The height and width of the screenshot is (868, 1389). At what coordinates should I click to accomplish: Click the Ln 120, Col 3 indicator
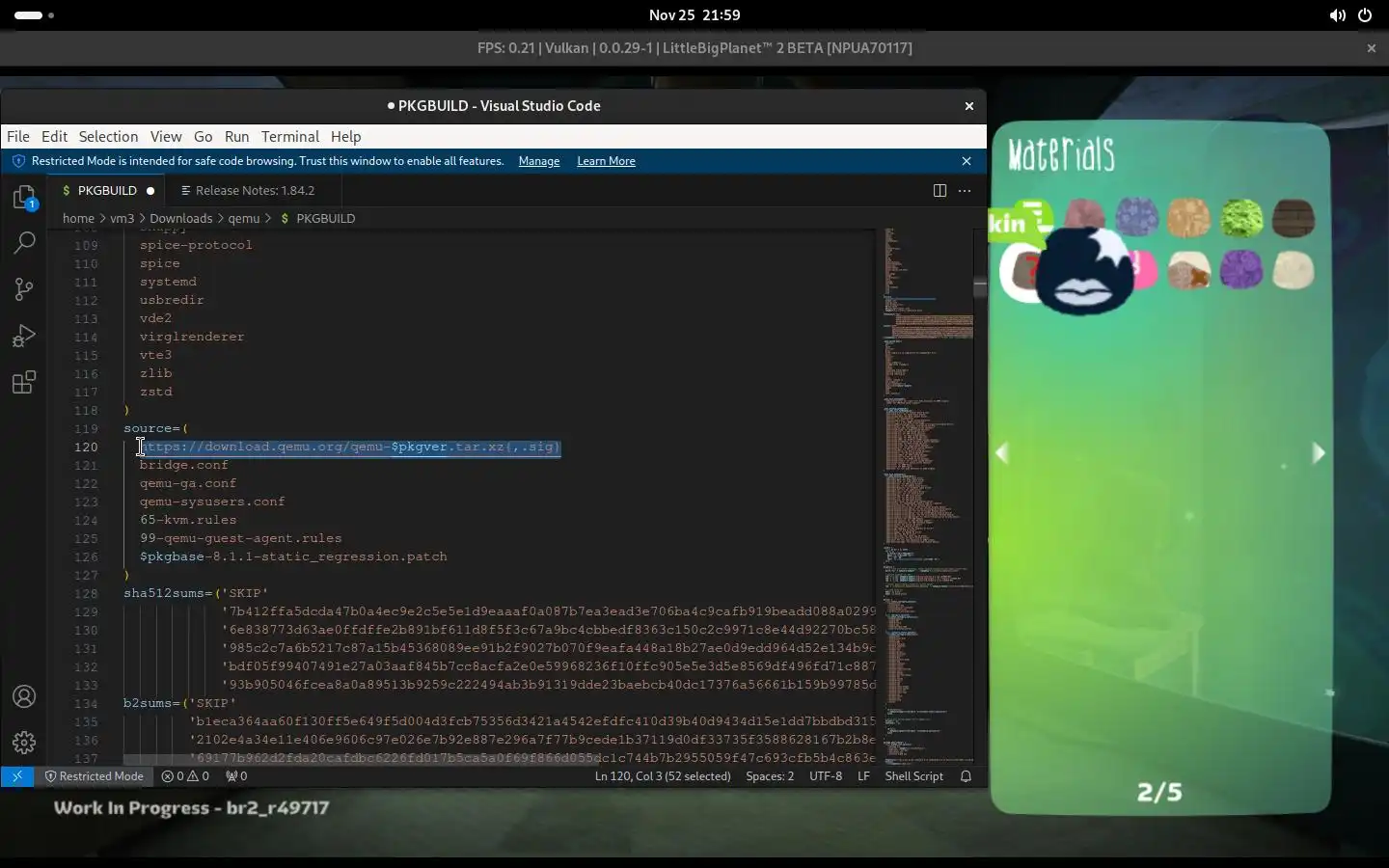tap(663, 775)
